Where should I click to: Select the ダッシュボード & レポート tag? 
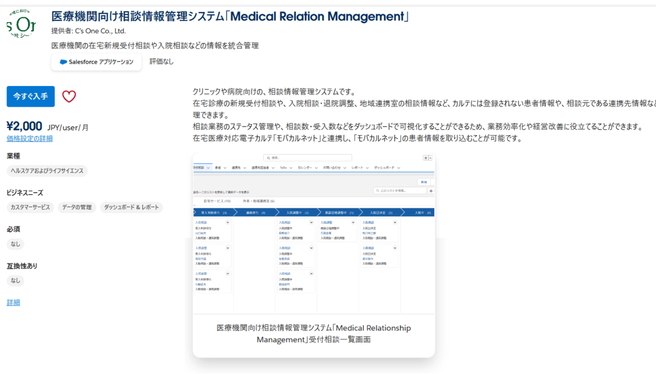point(131,207)
